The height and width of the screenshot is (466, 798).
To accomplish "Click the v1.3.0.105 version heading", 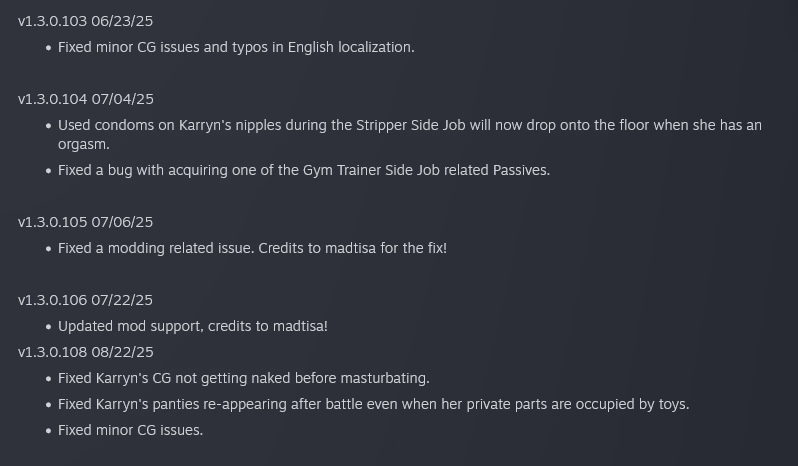I will [x=52, y=222].
